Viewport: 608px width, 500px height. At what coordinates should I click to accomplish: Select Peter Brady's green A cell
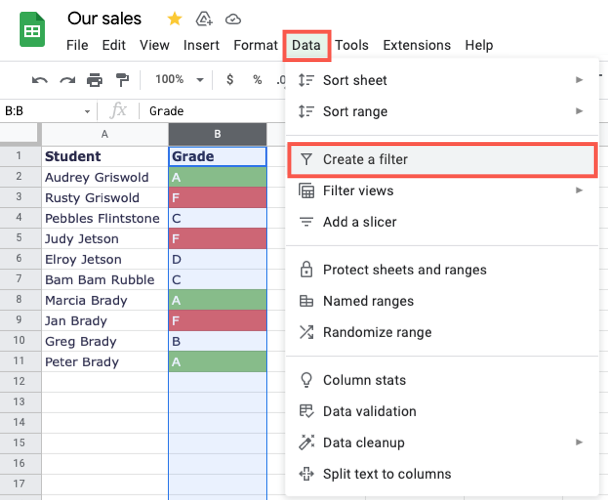point(218,362)
